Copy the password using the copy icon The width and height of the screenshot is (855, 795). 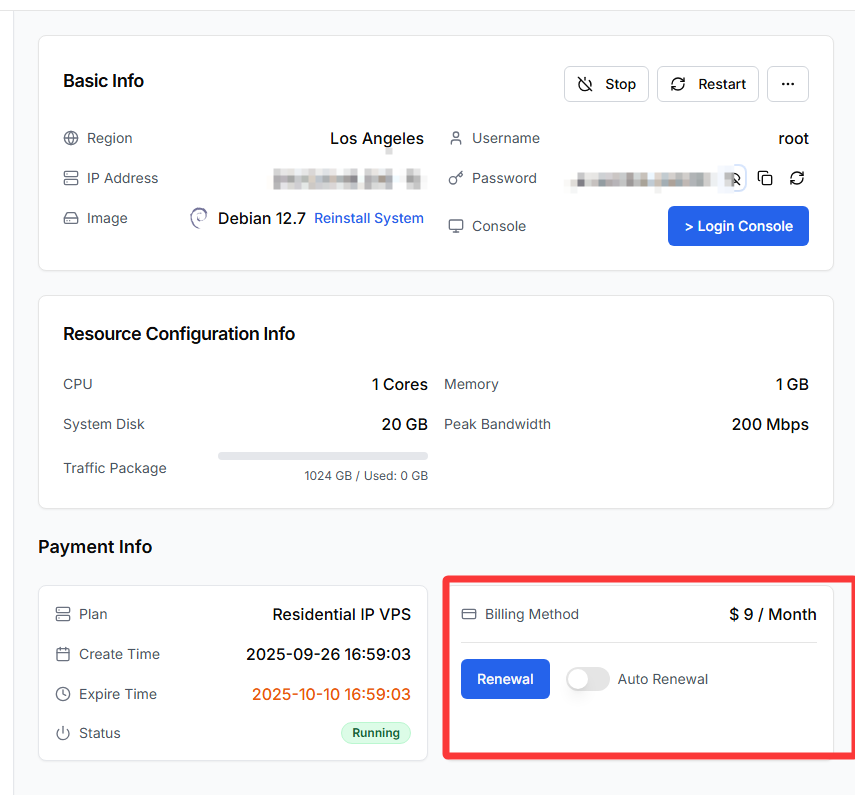click(x=765, y=178)
